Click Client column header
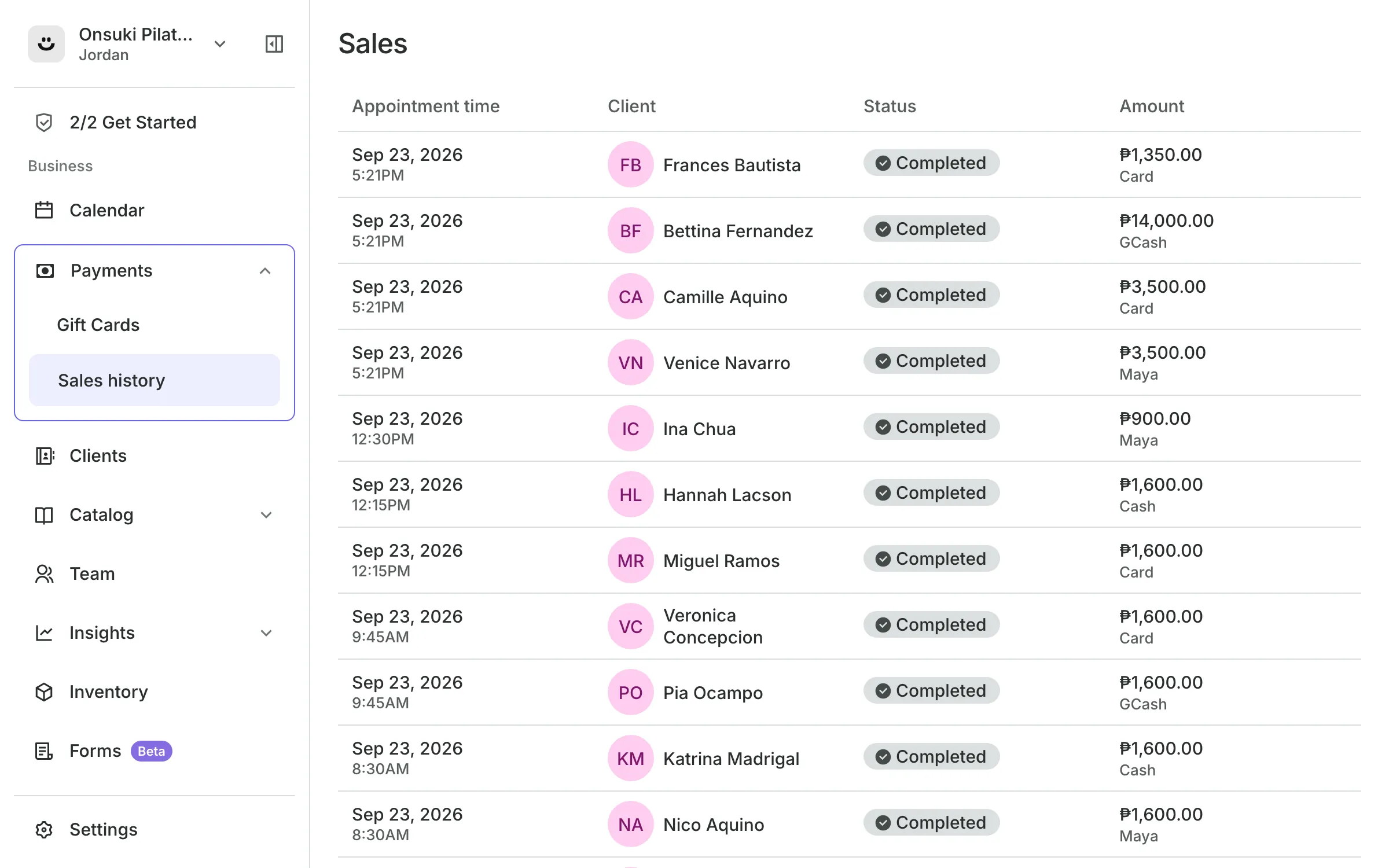1389x868 pixels. pyautogui.click(x=631, y=106)
